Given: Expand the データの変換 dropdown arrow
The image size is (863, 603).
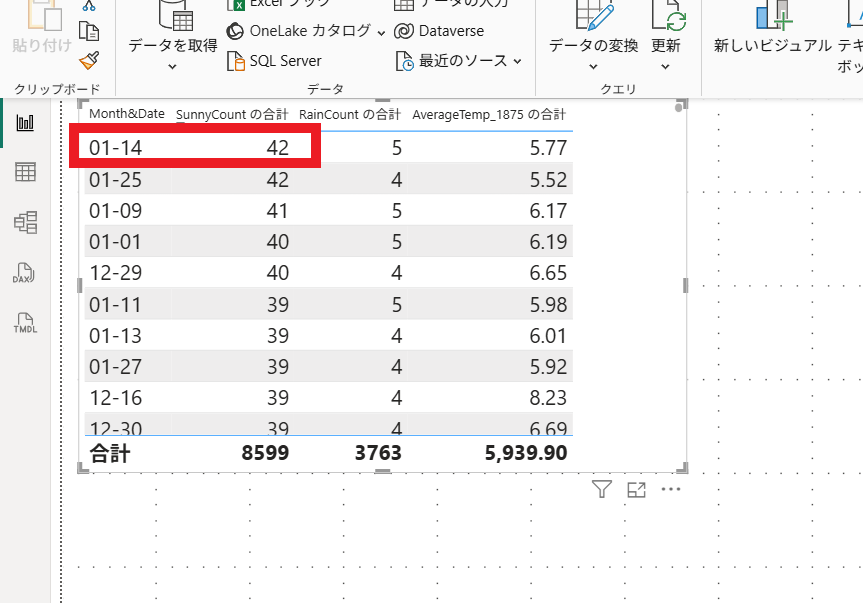Looking at the screenshot, I should point(593,67).
